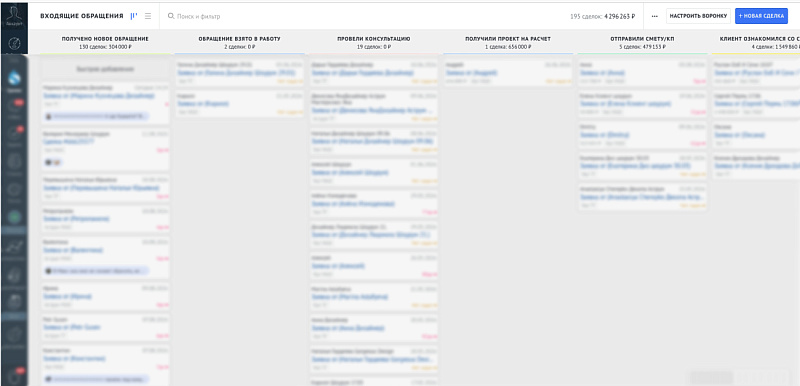This screenshot has width=800, height=386.
Task: Click the search magnifier icon
Action: tap(171, 16)
